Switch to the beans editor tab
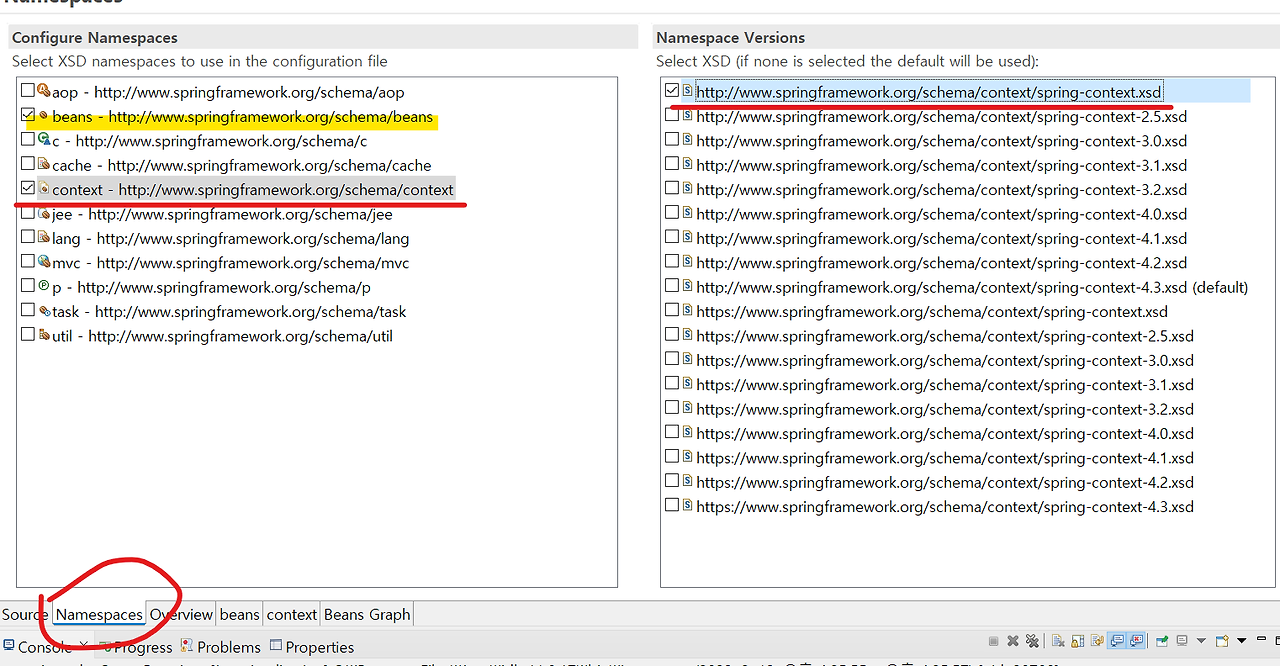Screen dimensions: 1280x666 240,614
